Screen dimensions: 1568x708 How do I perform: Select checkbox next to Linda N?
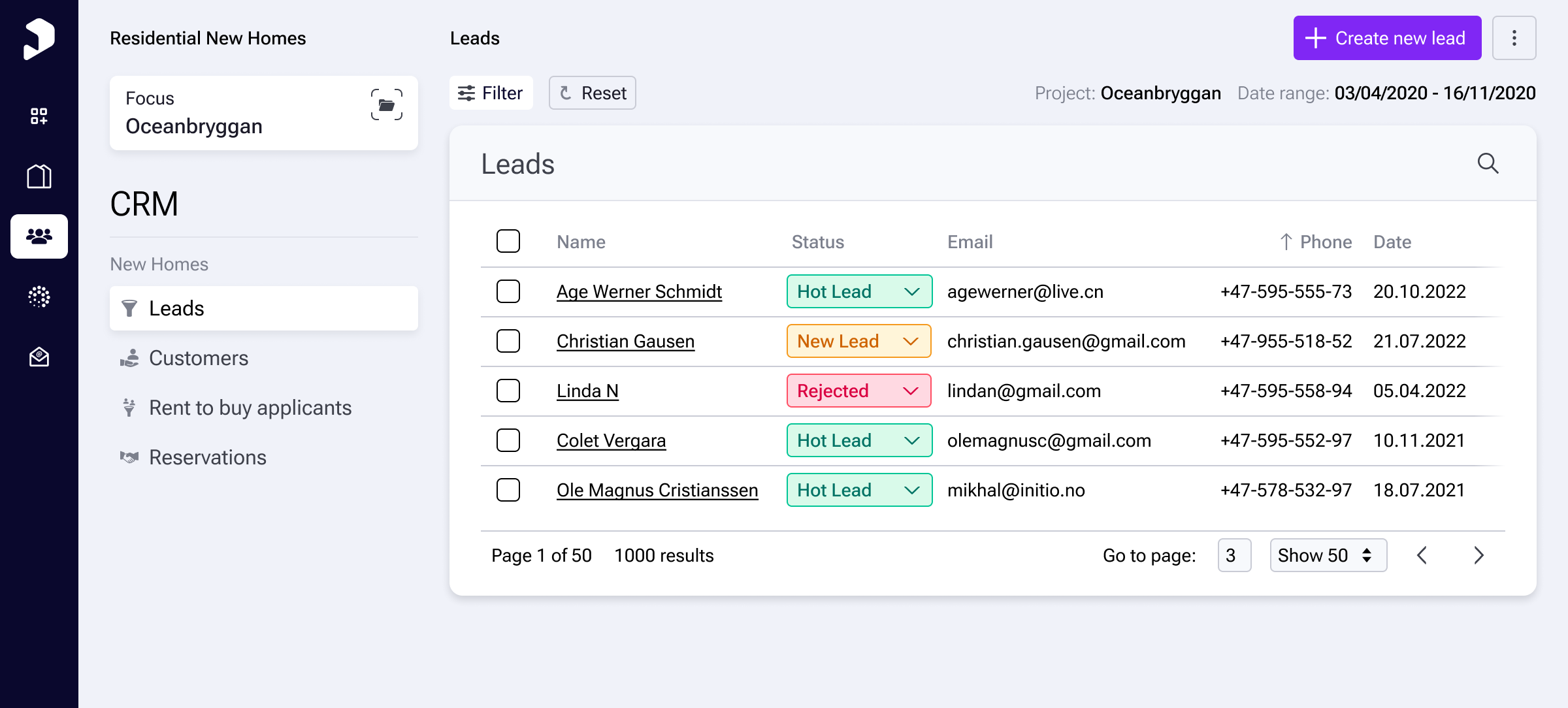[508, 391]
